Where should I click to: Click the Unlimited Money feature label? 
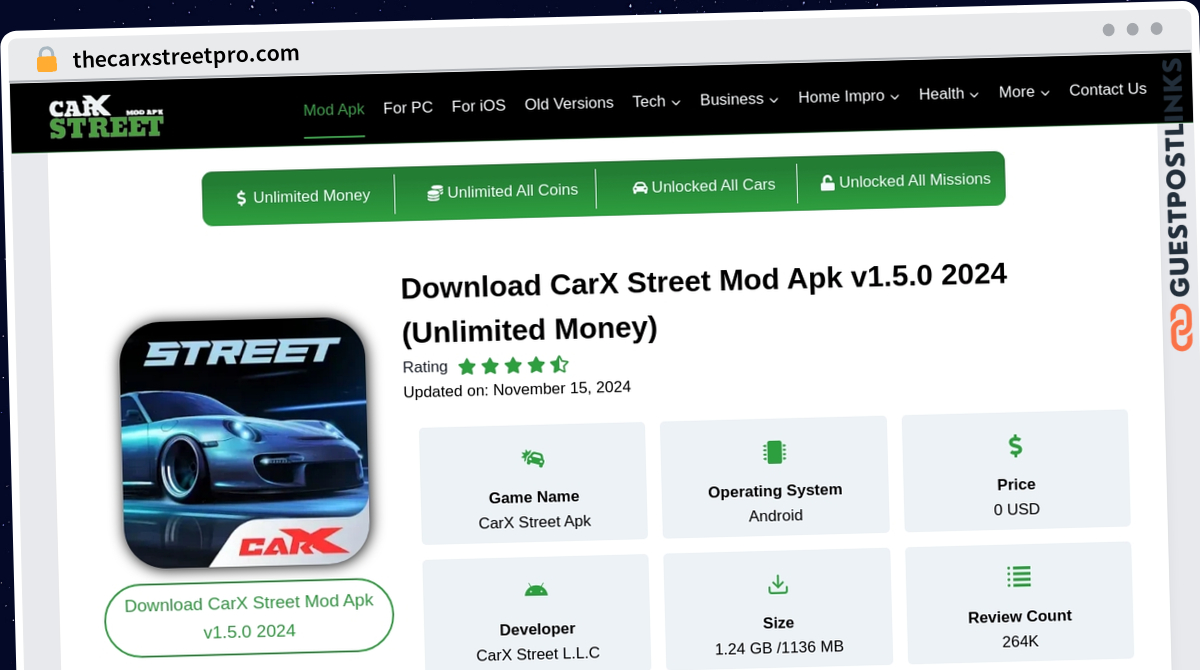click(311, 196)
